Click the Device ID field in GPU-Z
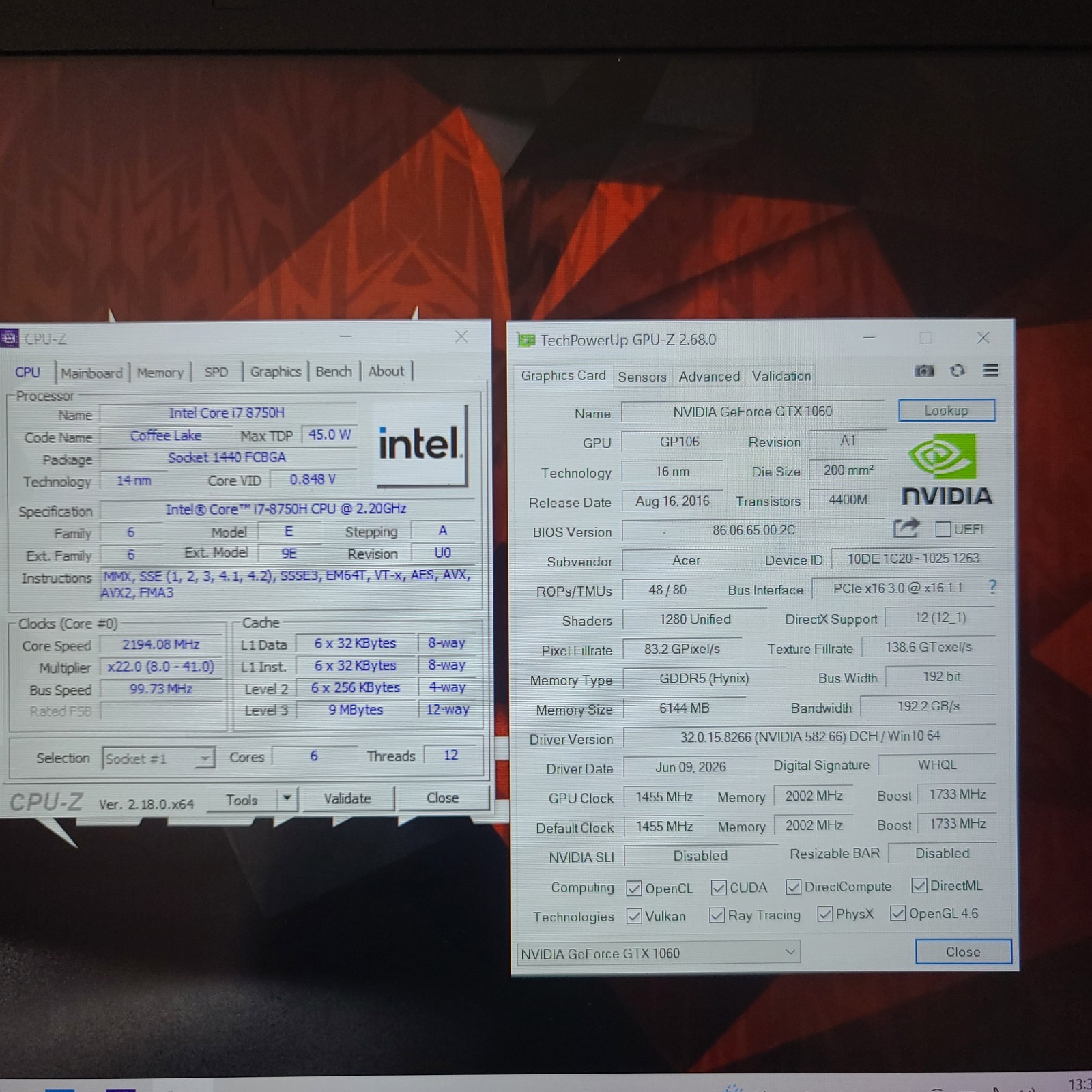Image resolution: width=1092 pixels, height=1092 pixels. click(x=913, y=558)
